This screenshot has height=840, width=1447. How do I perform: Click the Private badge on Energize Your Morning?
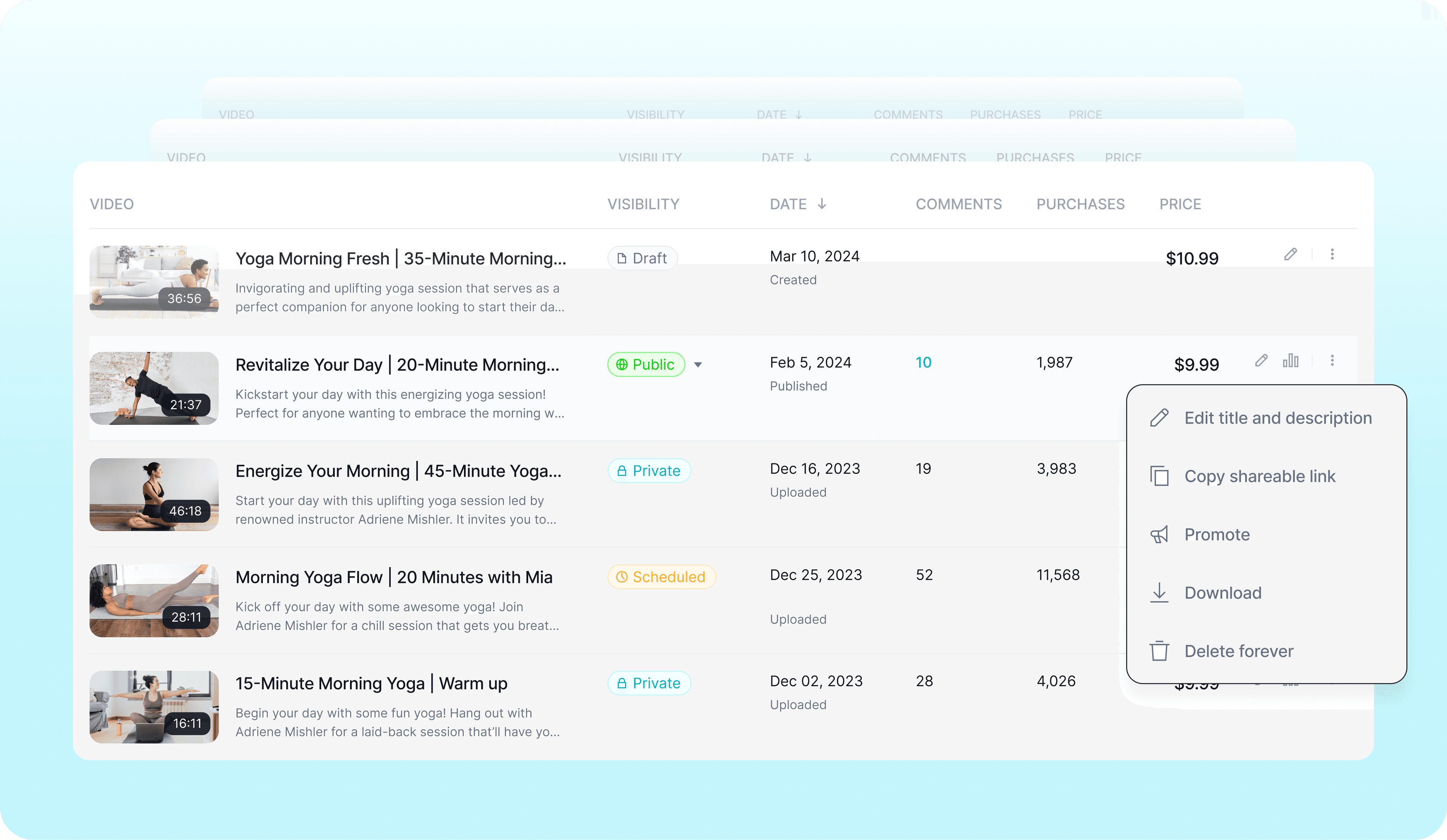pos(649,471)
